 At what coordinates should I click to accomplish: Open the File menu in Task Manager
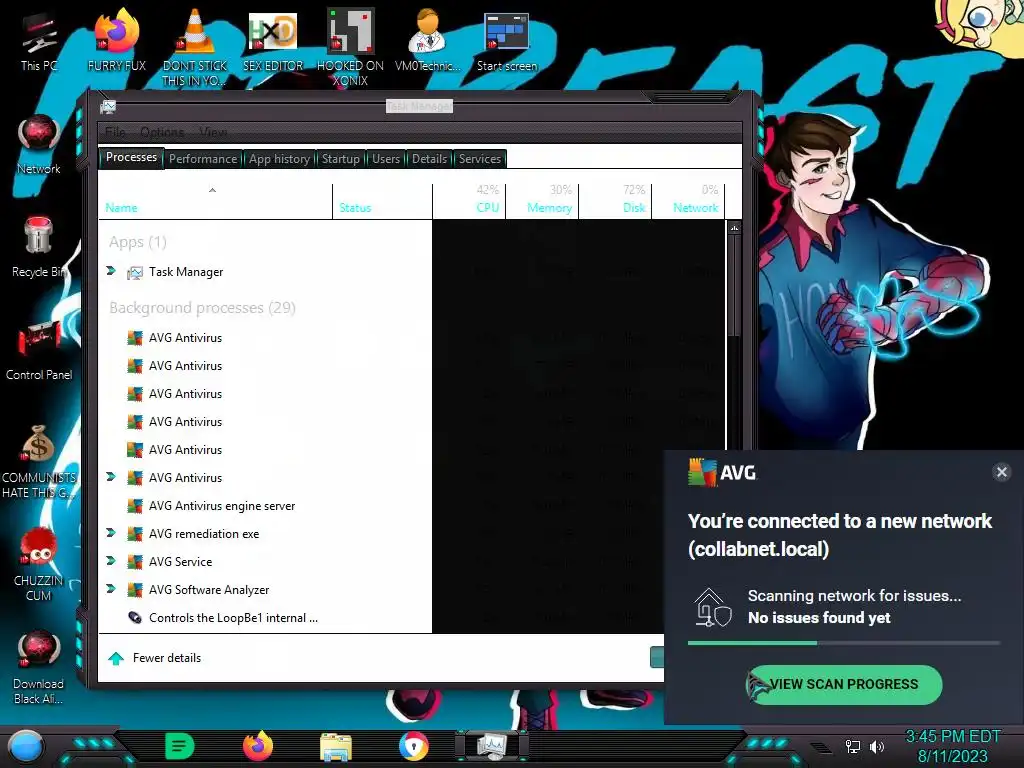116,132
